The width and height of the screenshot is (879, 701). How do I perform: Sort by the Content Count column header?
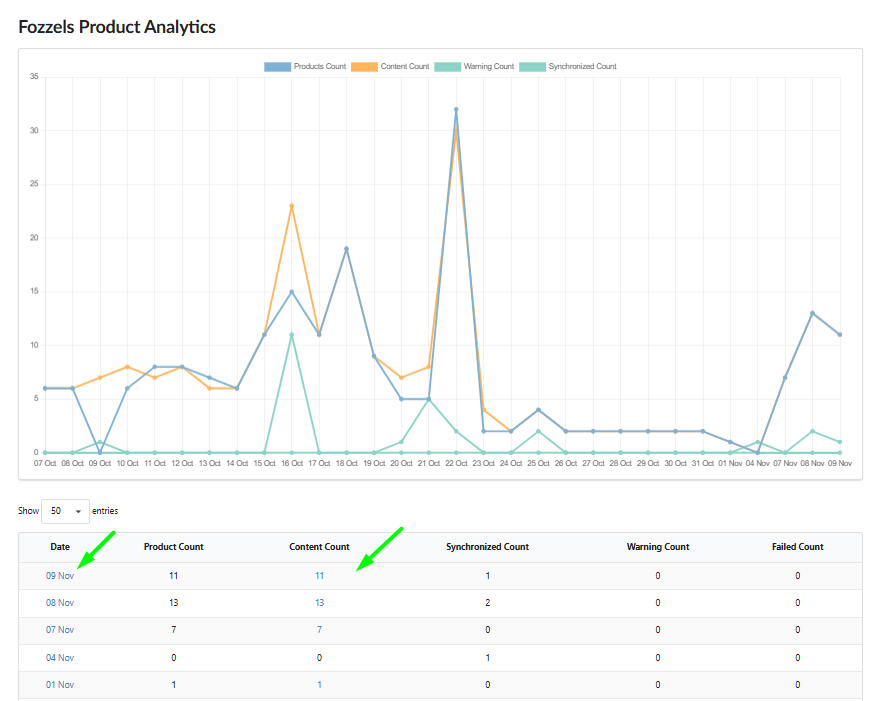pyautogui.click(x=320, y=547)
